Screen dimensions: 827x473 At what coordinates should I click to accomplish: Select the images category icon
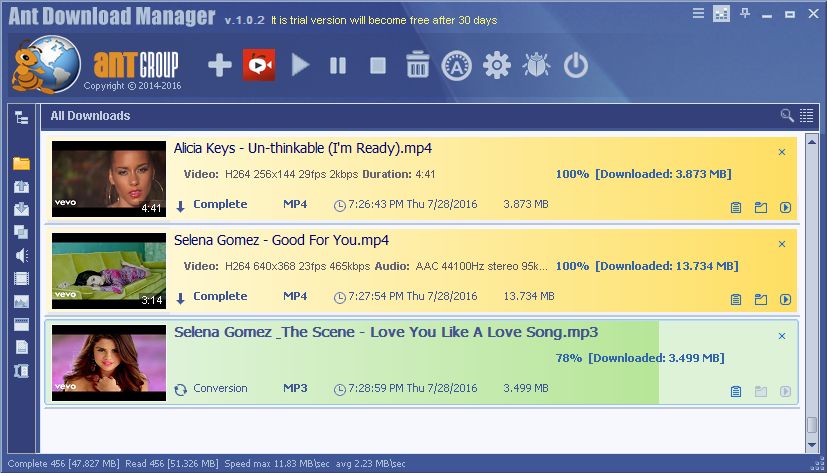point(22,301)
